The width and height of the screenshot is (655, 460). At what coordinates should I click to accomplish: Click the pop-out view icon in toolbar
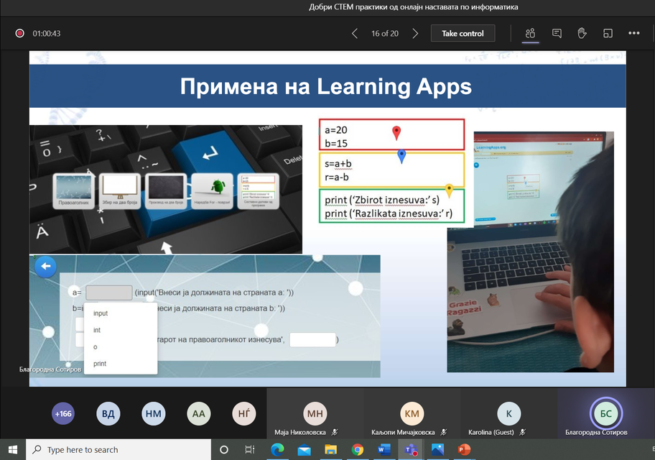pos(608,33)
